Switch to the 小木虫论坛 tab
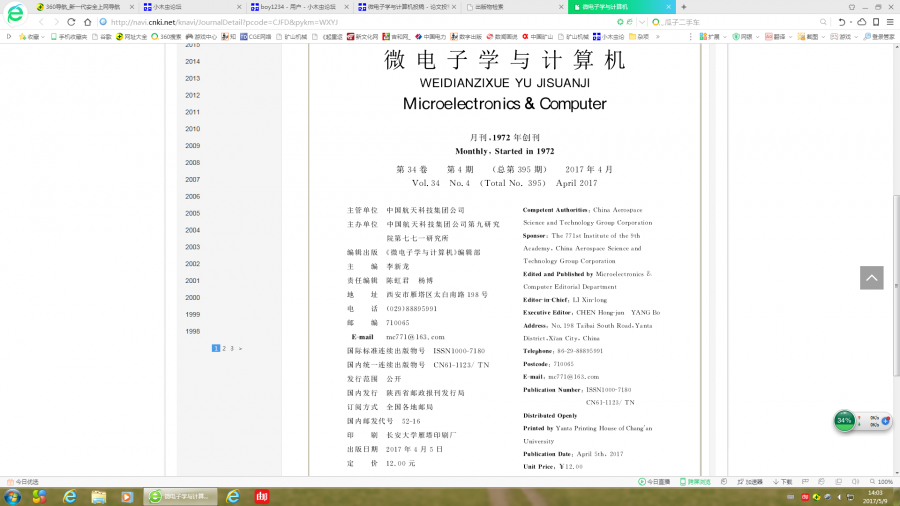Image resolution: width=900 pixels, height=506 pixels. pos(191,7)
